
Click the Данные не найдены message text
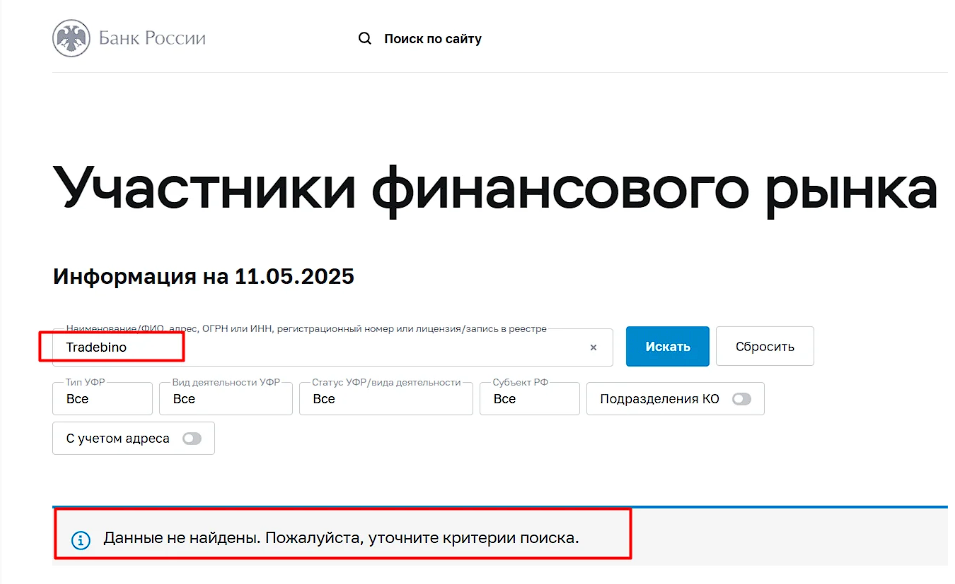341,538
